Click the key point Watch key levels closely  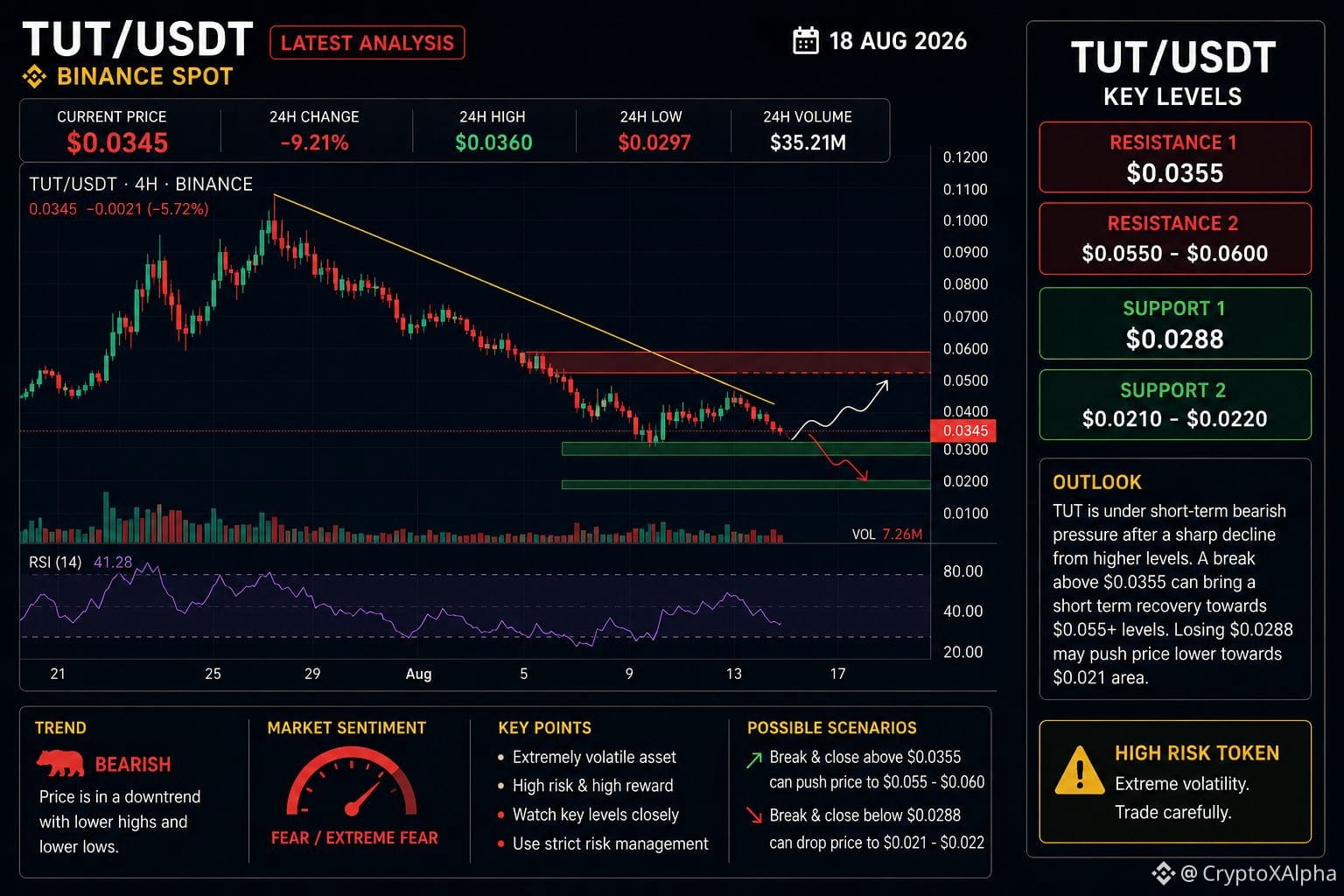click(x=595, y=815)
